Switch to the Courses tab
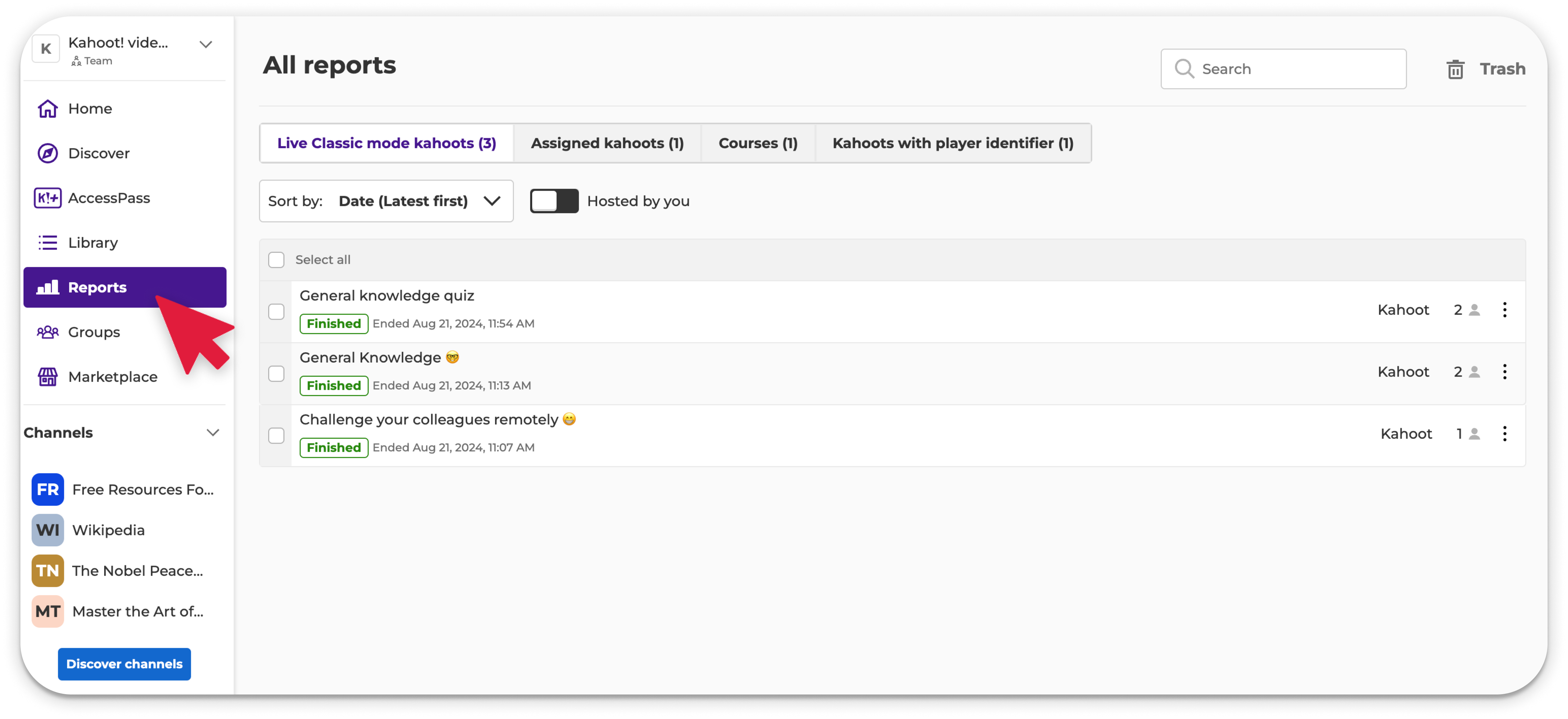Screen dimensions: 1568x719 point(757,143)
